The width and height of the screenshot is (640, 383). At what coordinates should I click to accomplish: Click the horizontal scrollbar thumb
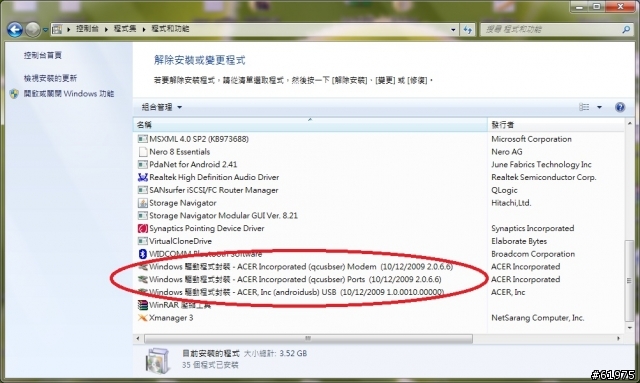[x=308, y=338]
